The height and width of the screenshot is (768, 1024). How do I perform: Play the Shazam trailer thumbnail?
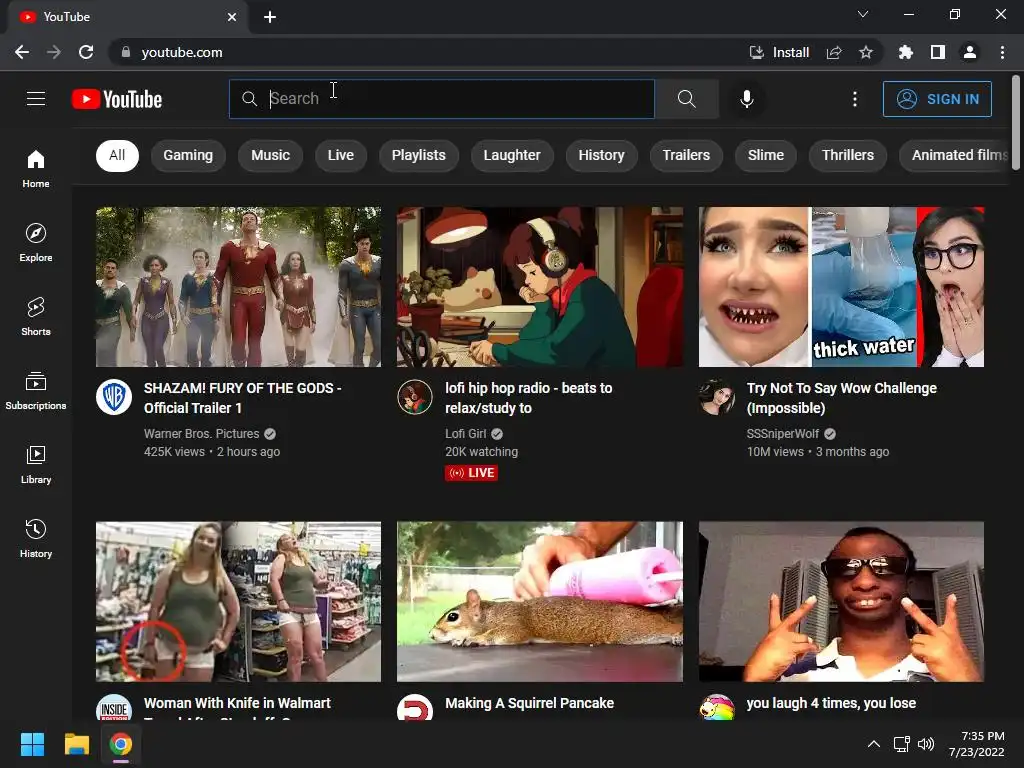click(238, 287)
